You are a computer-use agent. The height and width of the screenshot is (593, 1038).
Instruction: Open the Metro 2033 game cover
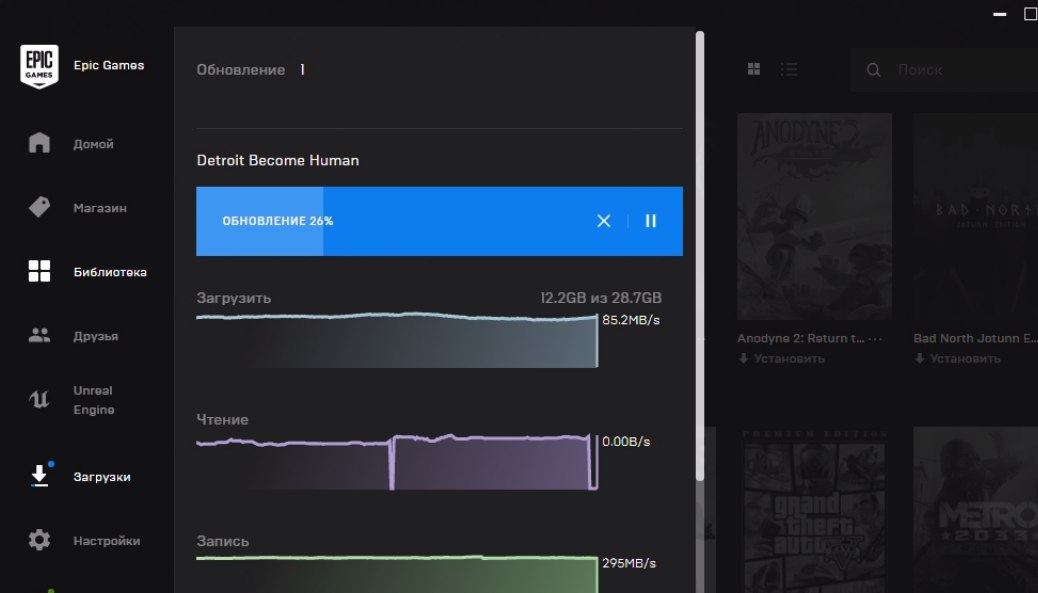(x=976, y=510)
